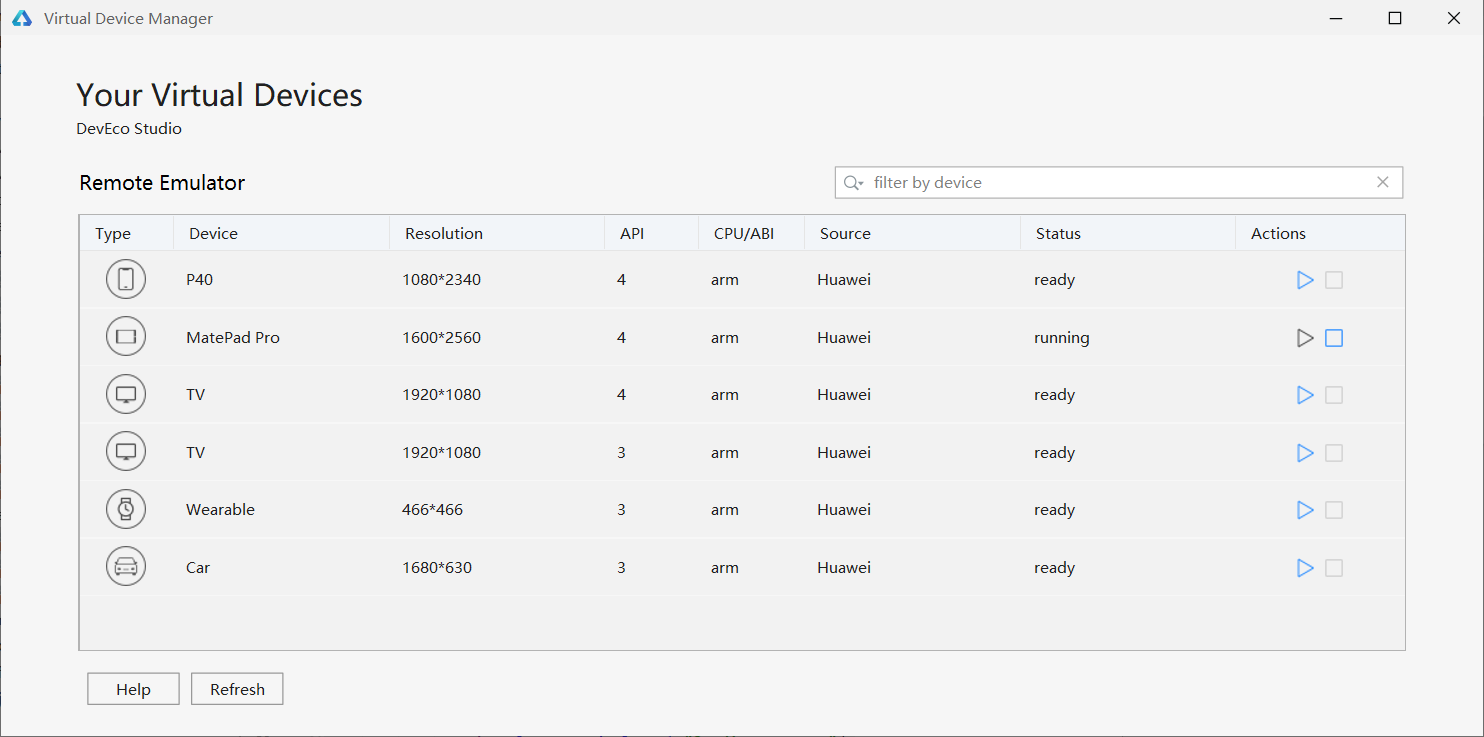Click the stop square for Wearable

click(x=1334, y=510)
